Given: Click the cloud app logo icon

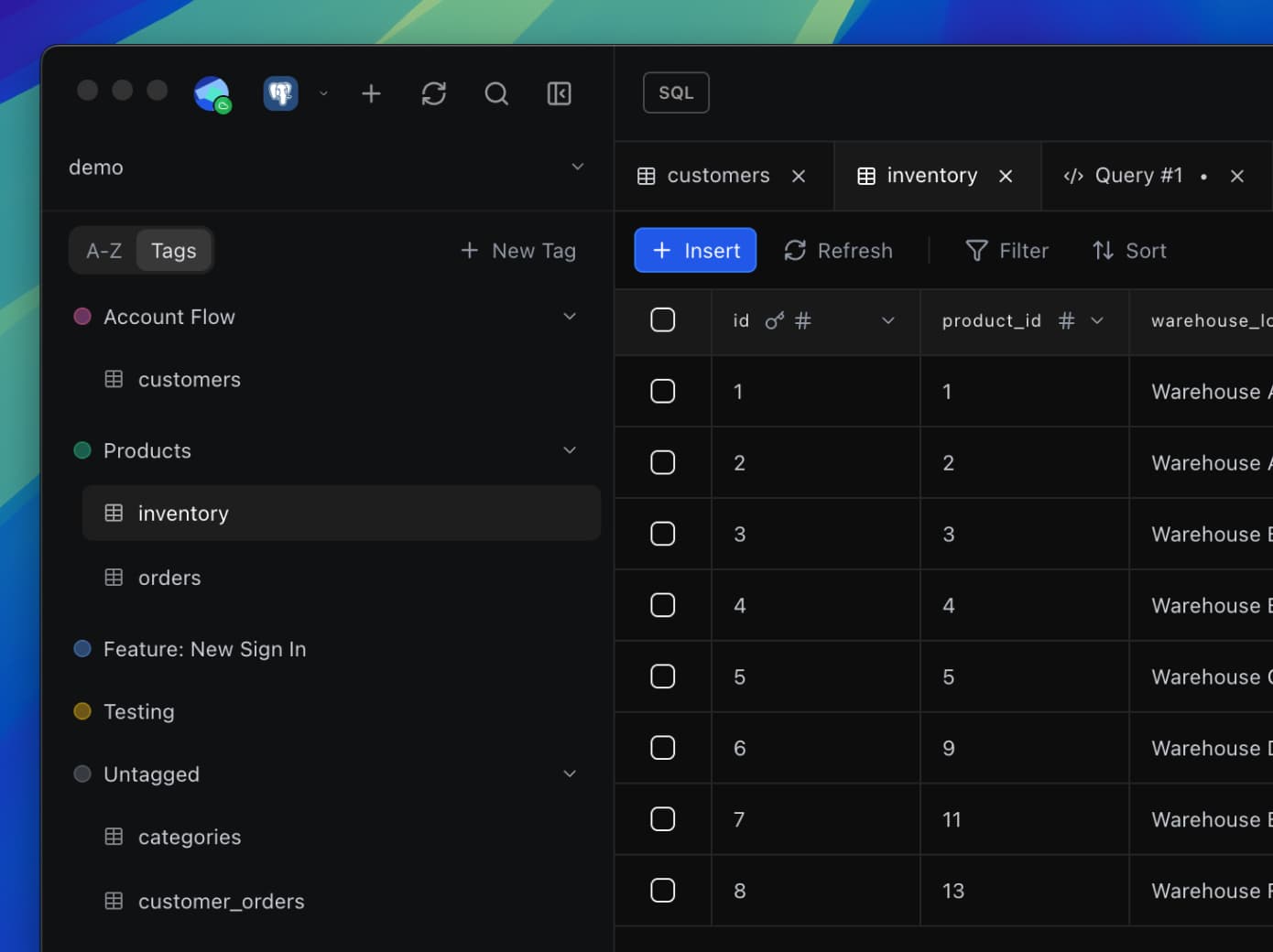Looking at the screenshot, I should point(212,93).
